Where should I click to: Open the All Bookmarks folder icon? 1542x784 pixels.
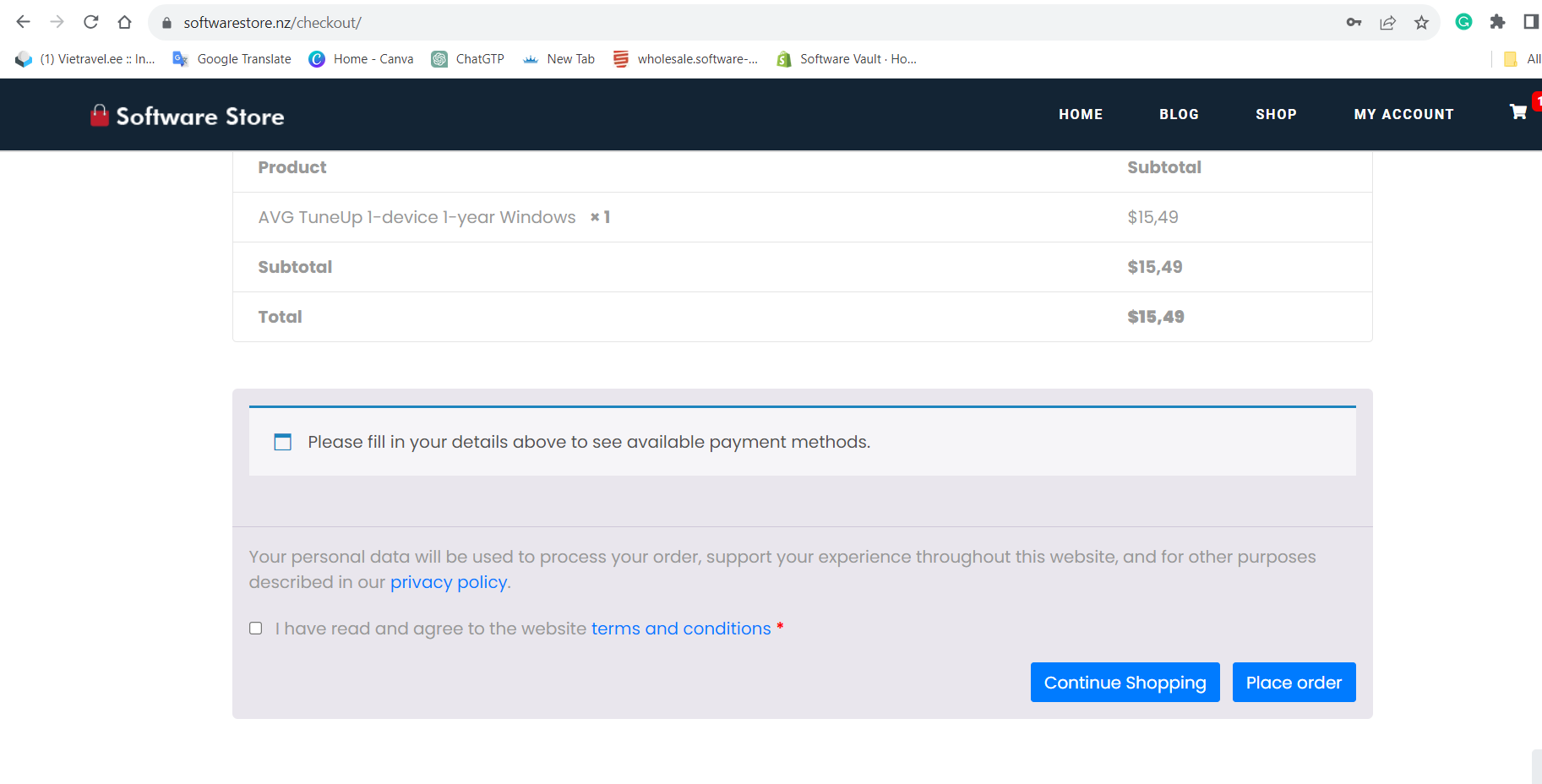click(1511, 59)
